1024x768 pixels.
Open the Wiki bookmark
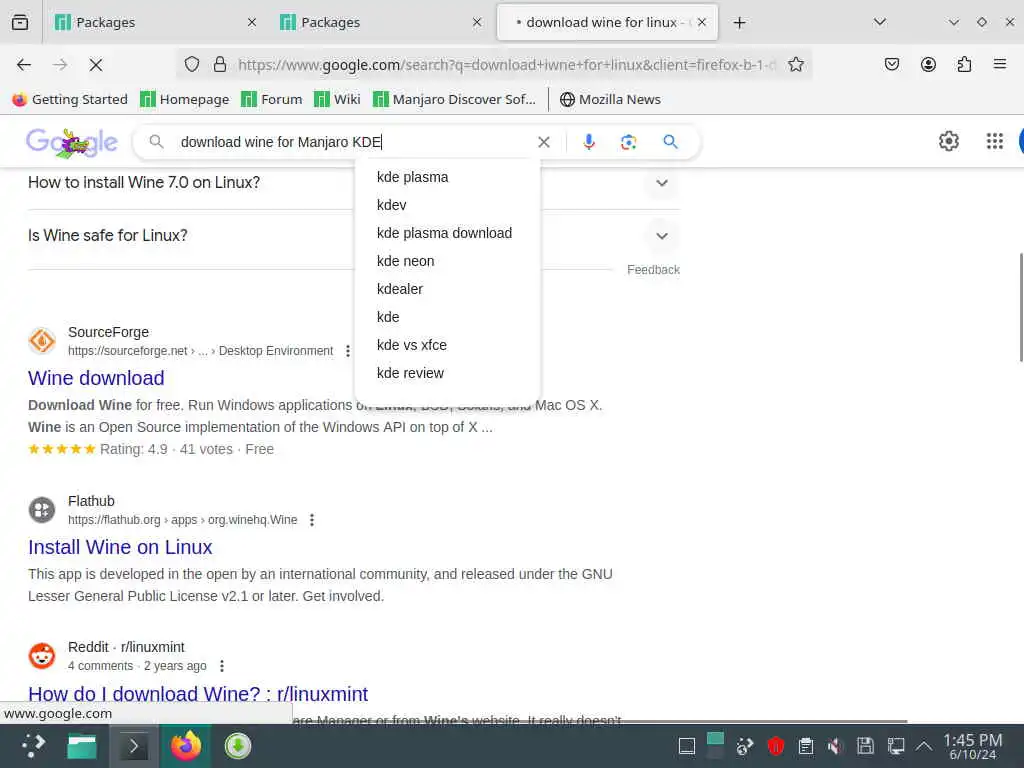pyautogui.click(x=337, y=99)
